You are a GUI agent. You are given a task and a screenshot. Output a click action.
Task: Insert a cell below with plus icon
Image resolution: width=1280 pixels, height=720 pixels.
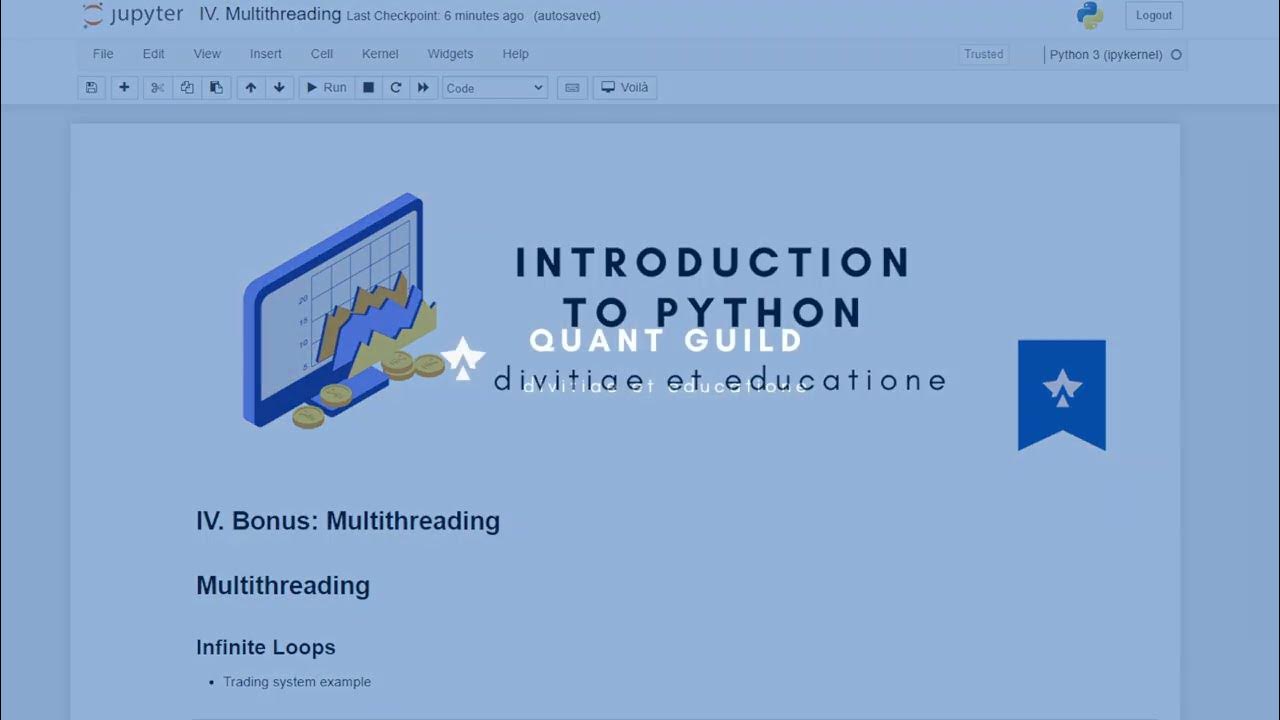[x=124, y=88]
